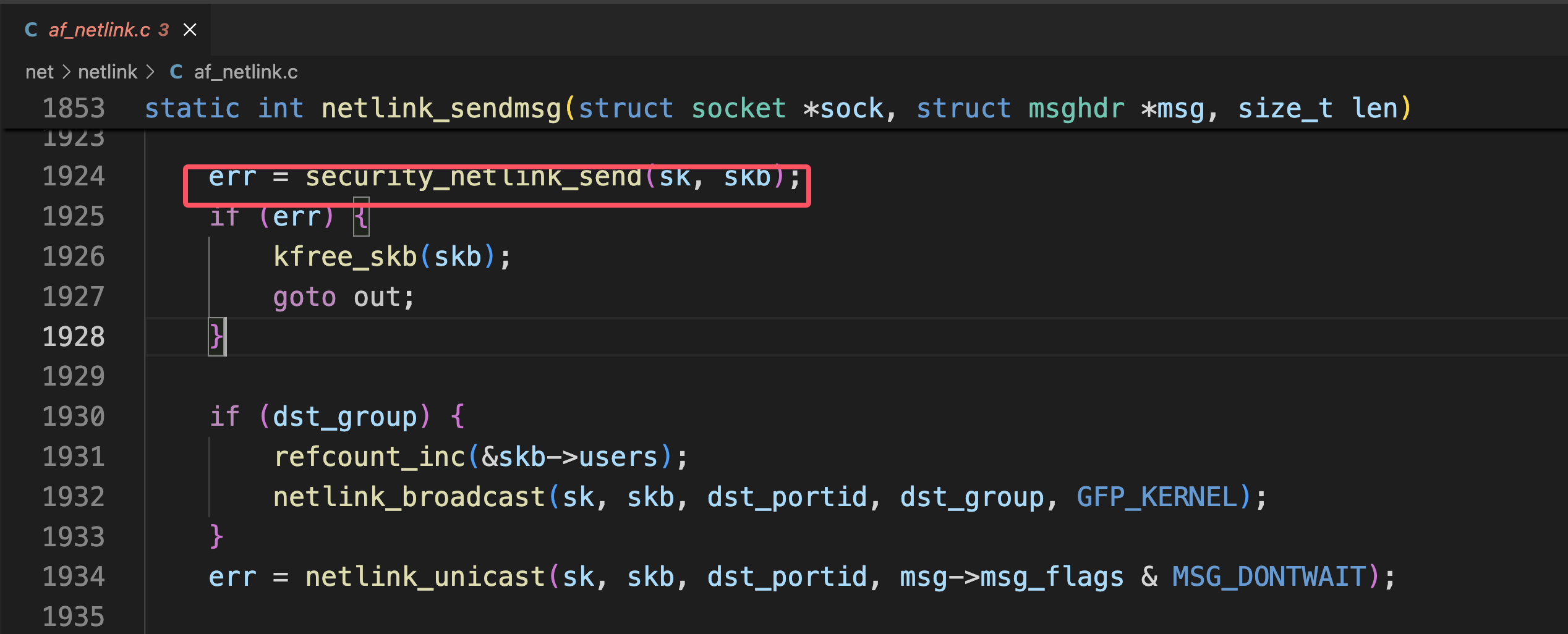Click line number 1930 in the gutter
This screenshot has height=634, width=1568.
74,417
